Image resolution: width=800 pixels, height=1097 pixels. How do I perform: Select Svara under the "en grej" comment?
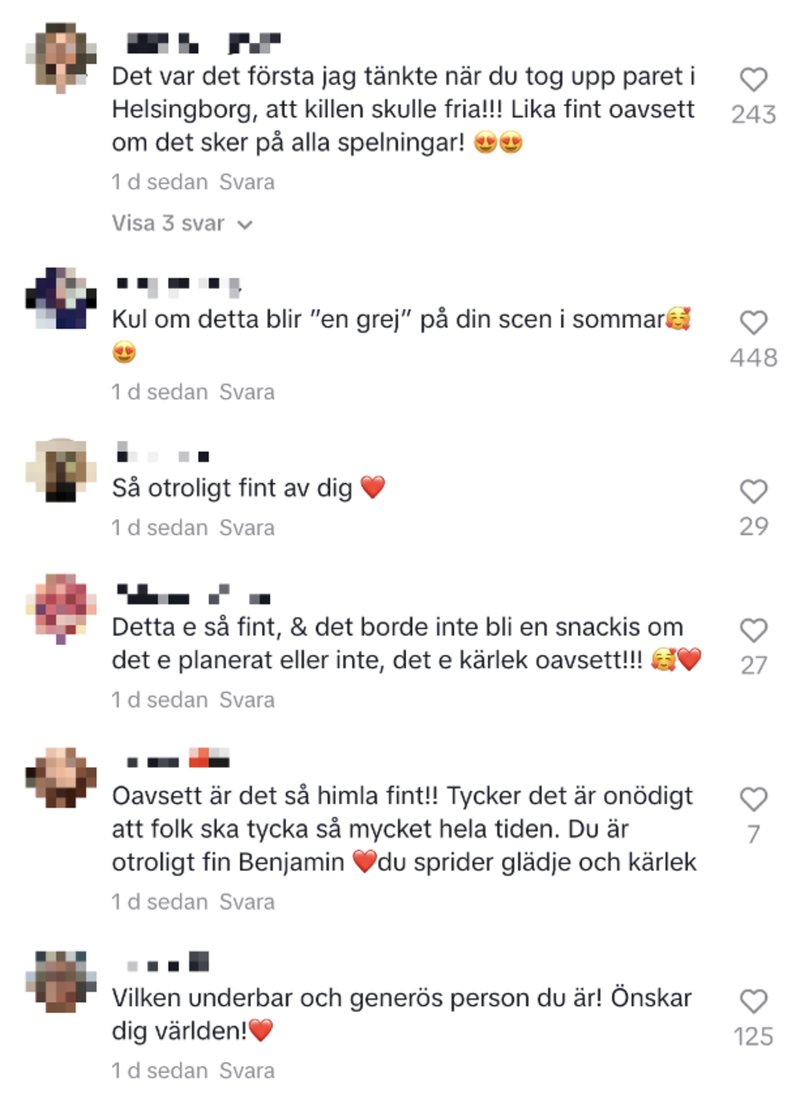(246, 392)
